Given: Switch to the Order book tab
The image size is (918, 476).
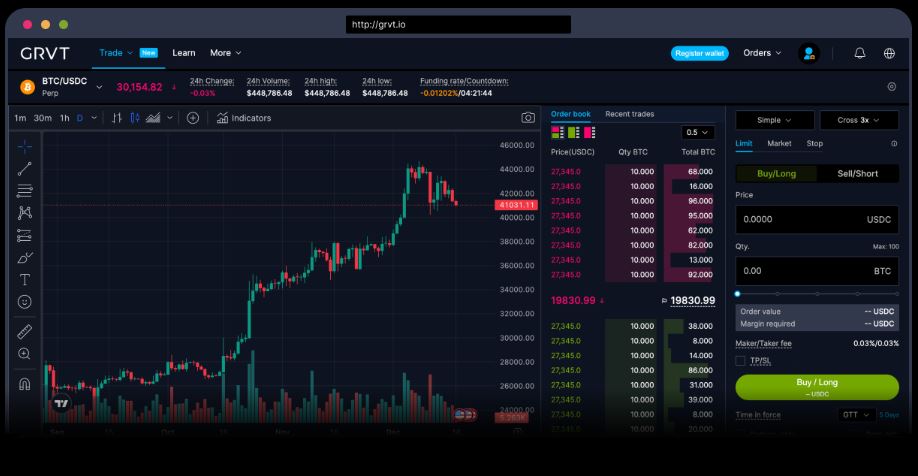Looking at the screenshot, I should (x=571, y=114).
